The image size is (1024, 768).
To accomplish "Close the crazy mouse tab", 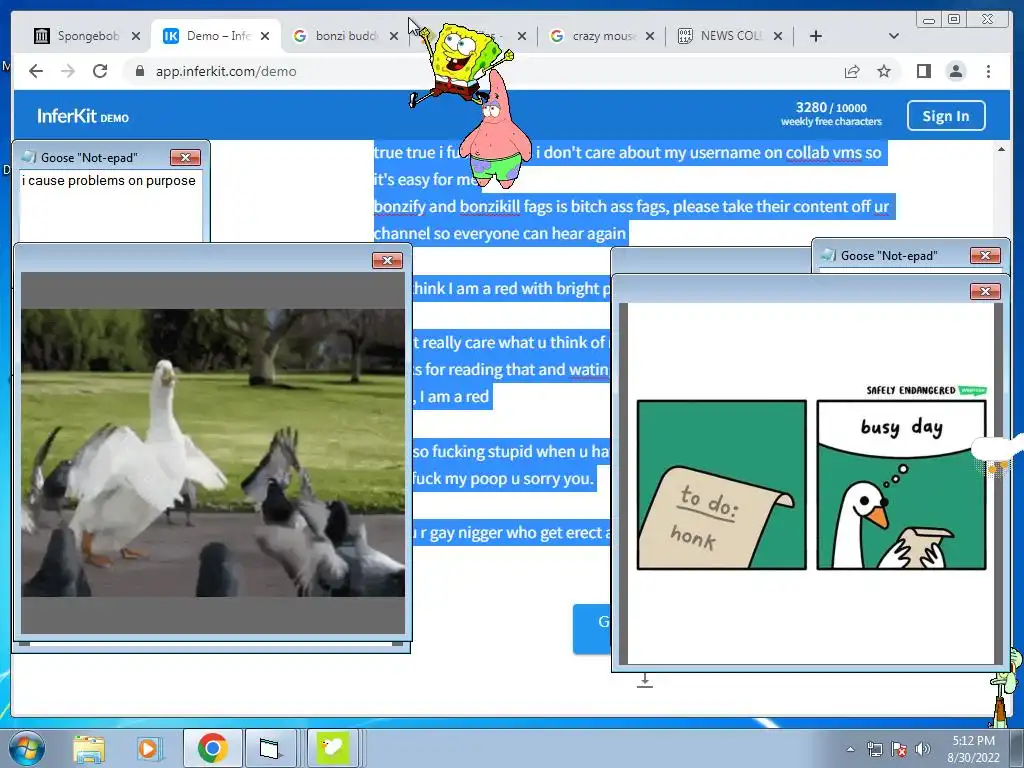I will point(650,36).
